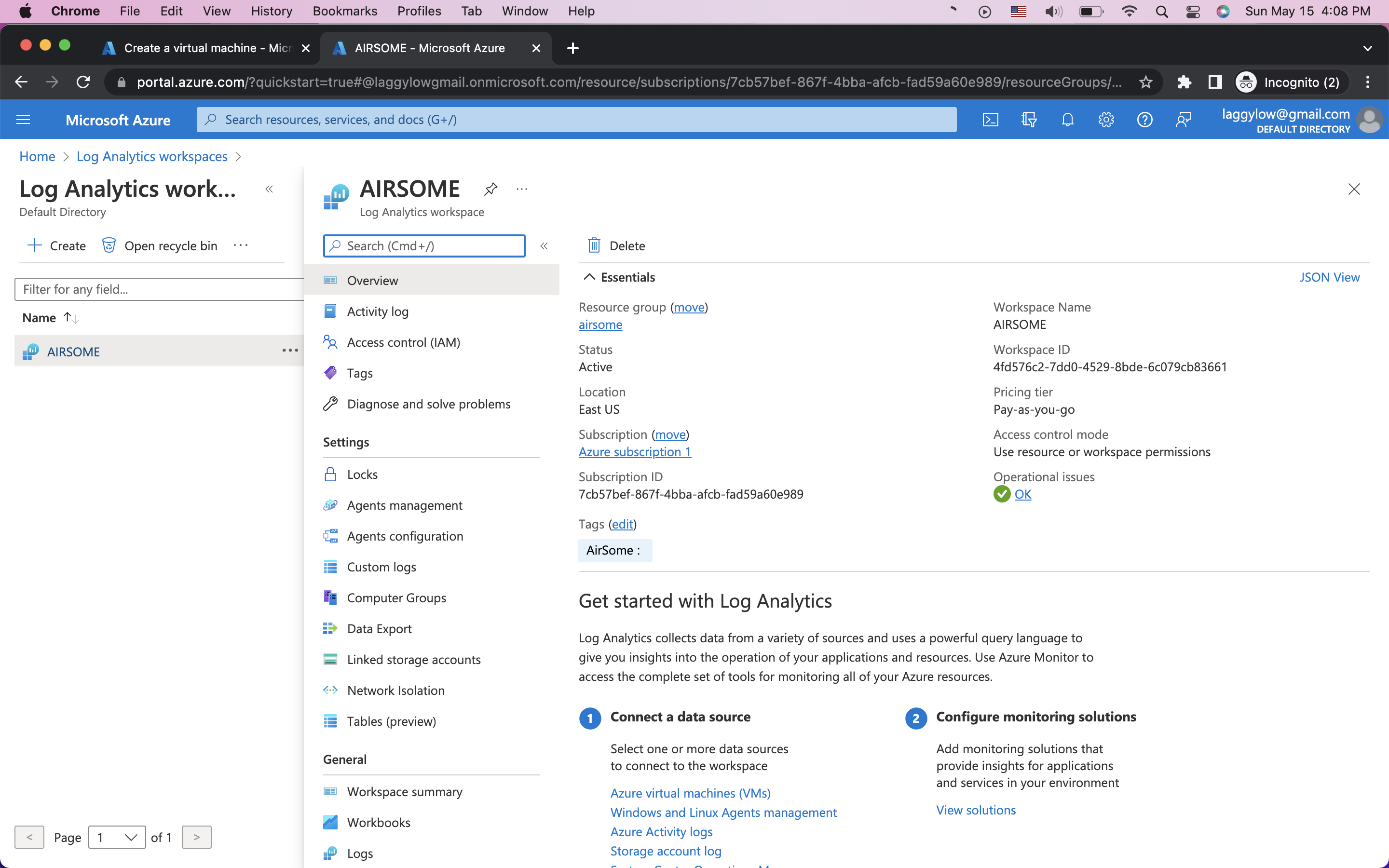
Task: Open the page number dropdown
Action: (x=117, y=837)
